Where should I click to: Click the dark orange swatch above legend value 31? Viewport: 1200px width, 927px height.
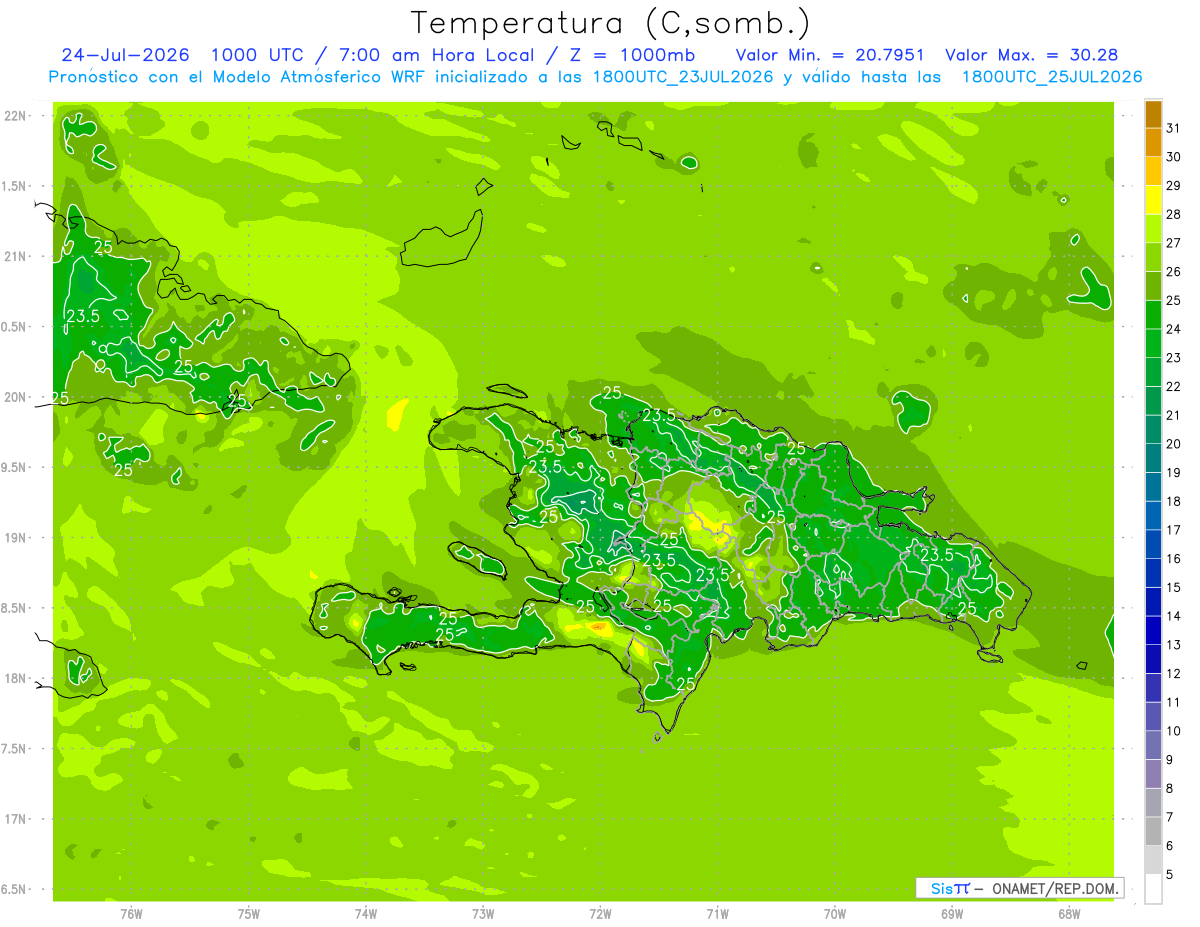click(x=1154, y=114)
